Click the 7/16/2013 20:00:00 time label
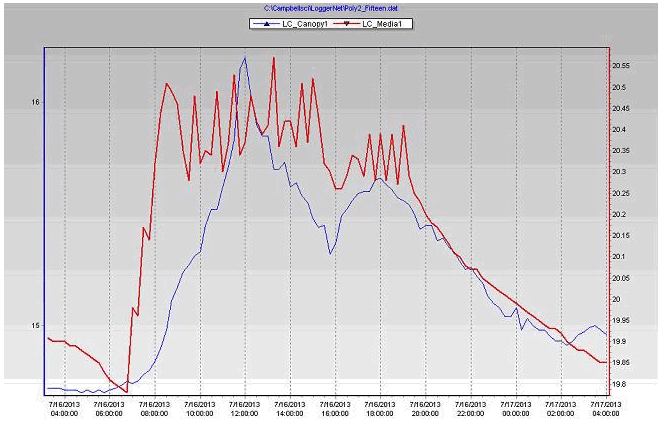Screen dimensions: 664x425 (x=426, y=409)
